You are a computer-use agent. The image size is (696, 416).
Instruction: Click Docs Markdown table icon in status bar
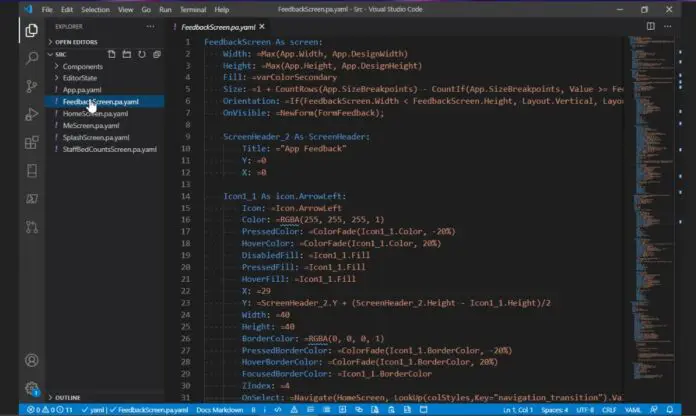click(x=342, y=409)
